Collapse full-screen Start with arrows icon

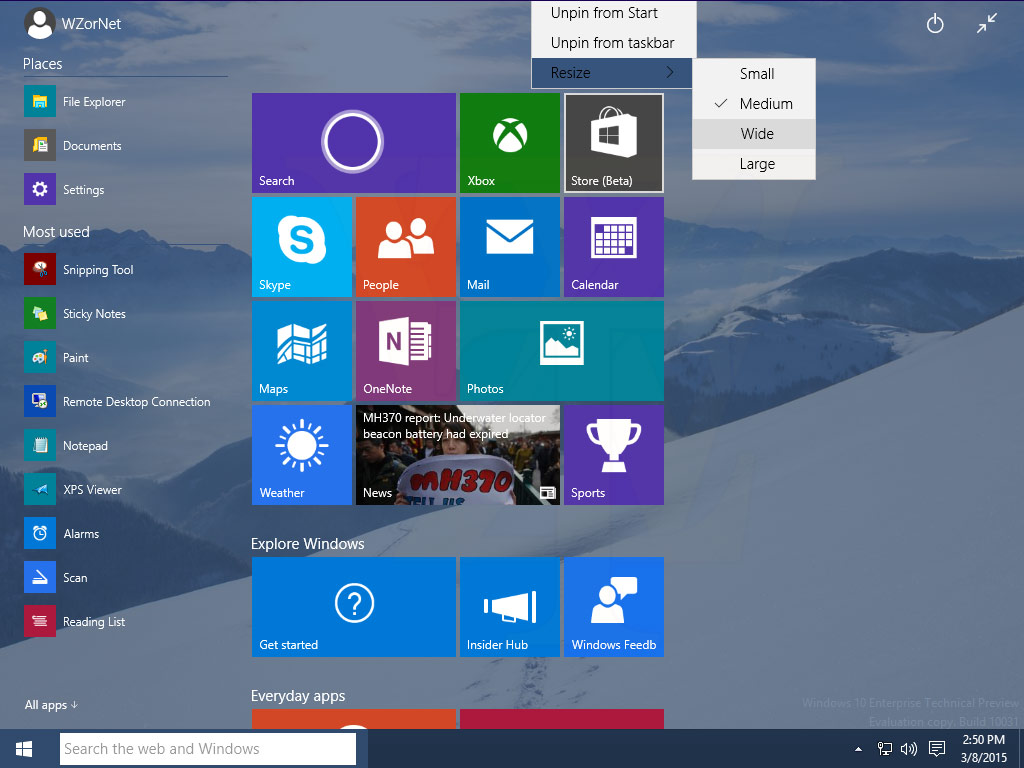click(987, 24)
